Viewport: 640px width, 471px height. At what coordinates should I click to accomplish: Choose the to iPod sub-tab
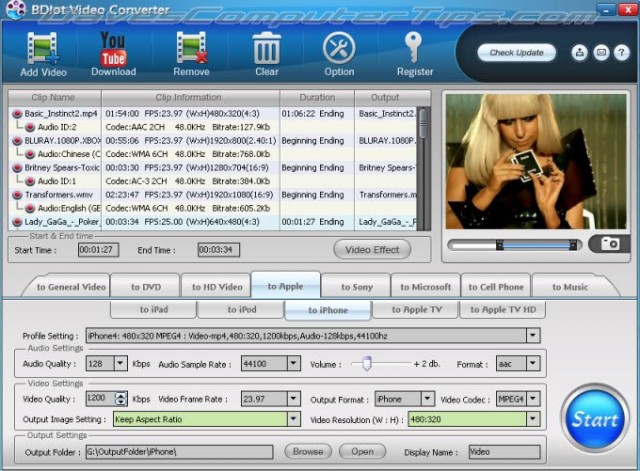point(241,309)
